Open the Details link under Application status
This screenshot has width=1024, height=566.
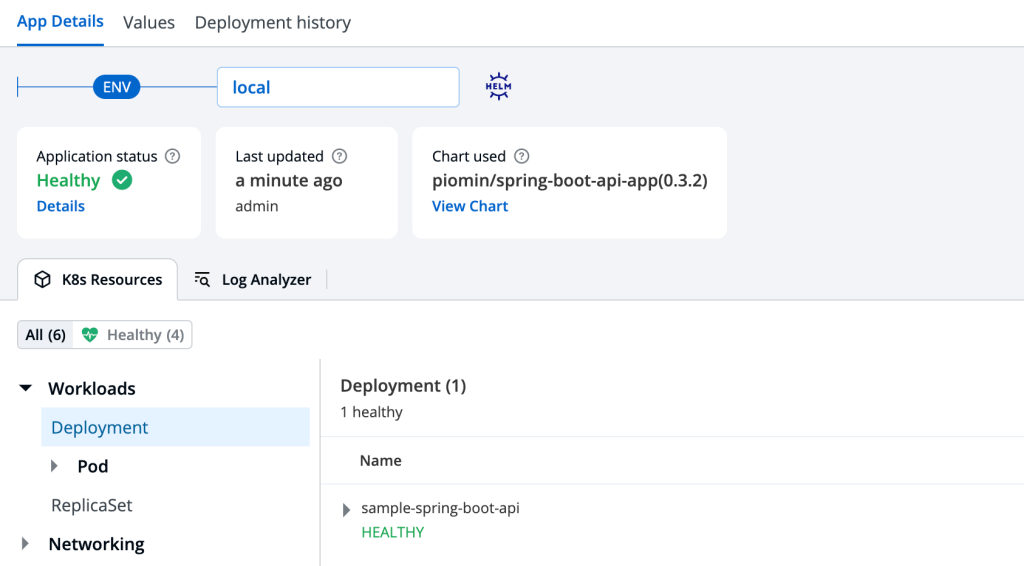[x=61, y=206]
